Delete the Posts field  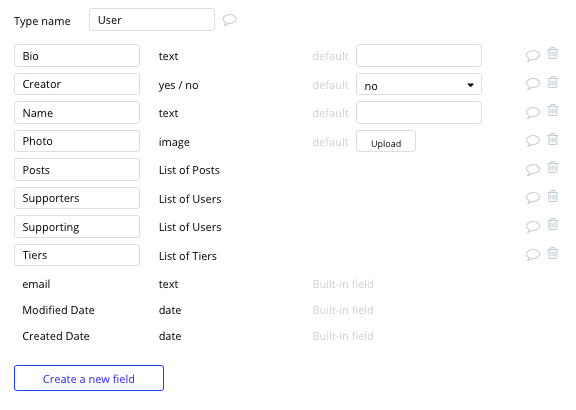[x=552, y=167]
